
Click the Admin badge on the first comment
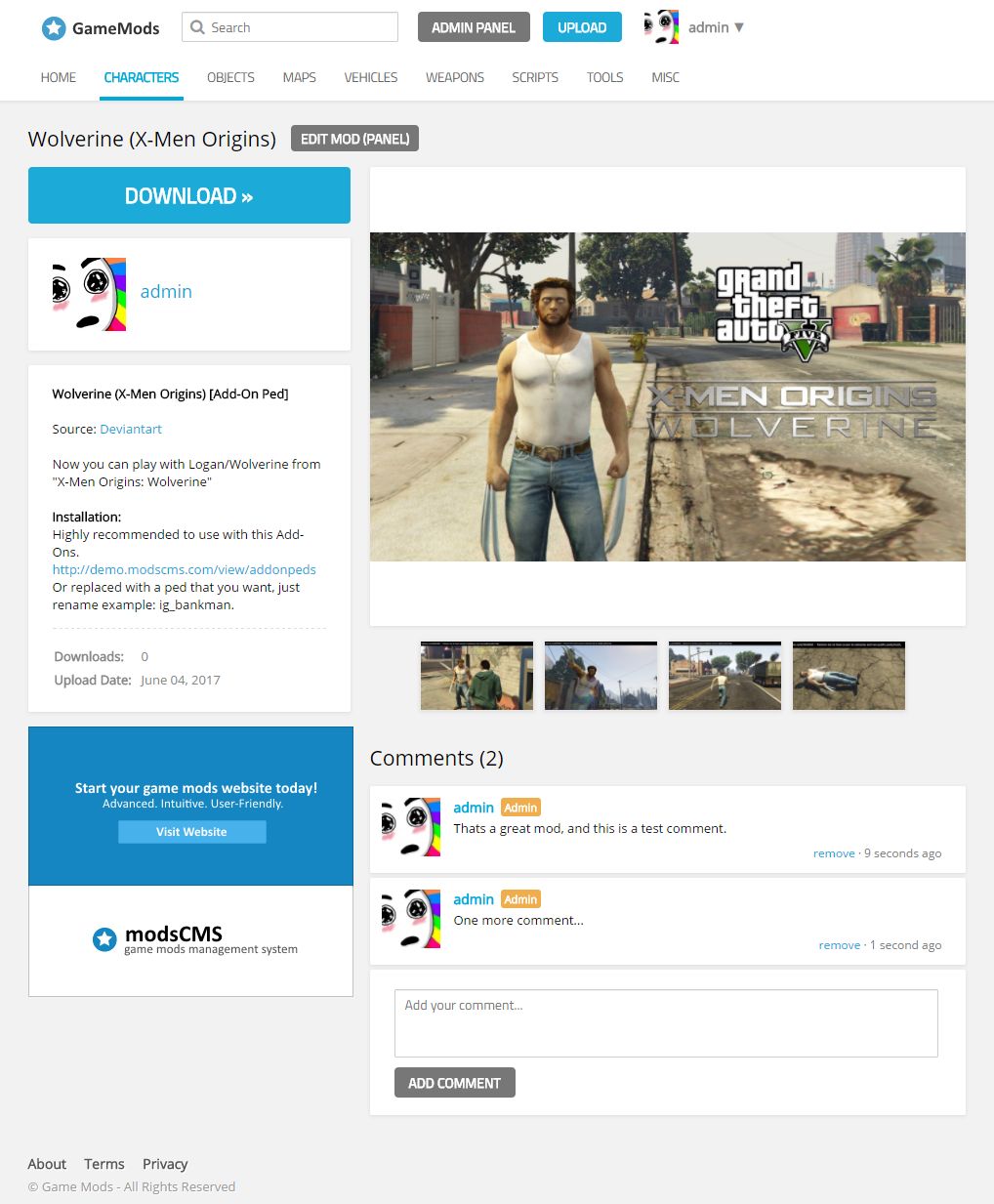pos(520,808)
